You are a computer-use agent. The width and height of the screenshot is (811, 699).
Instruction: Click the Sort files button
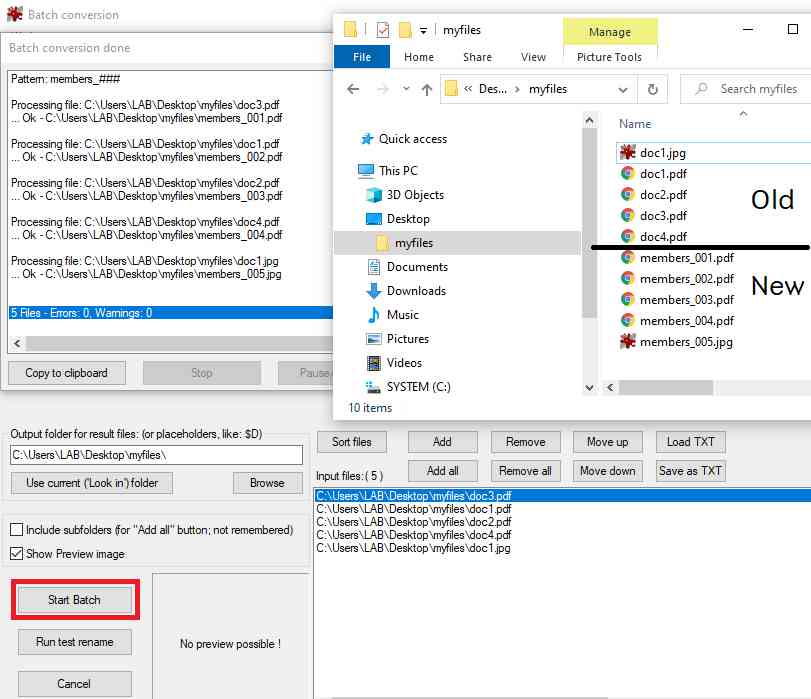351,442
